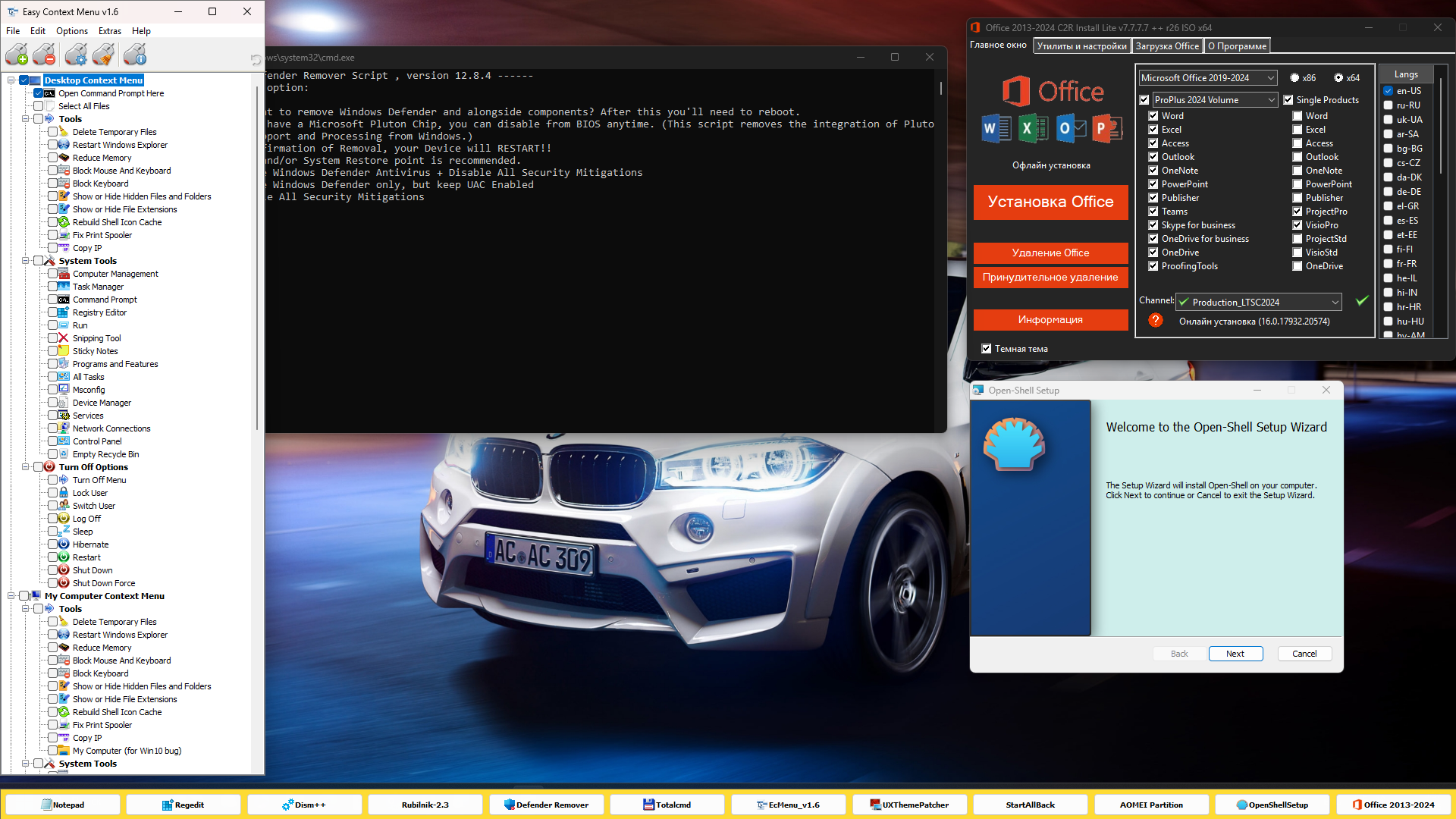Select the x86 architecture radio button
Screen dimensions: 1456x819
[x=1294, y=78]
